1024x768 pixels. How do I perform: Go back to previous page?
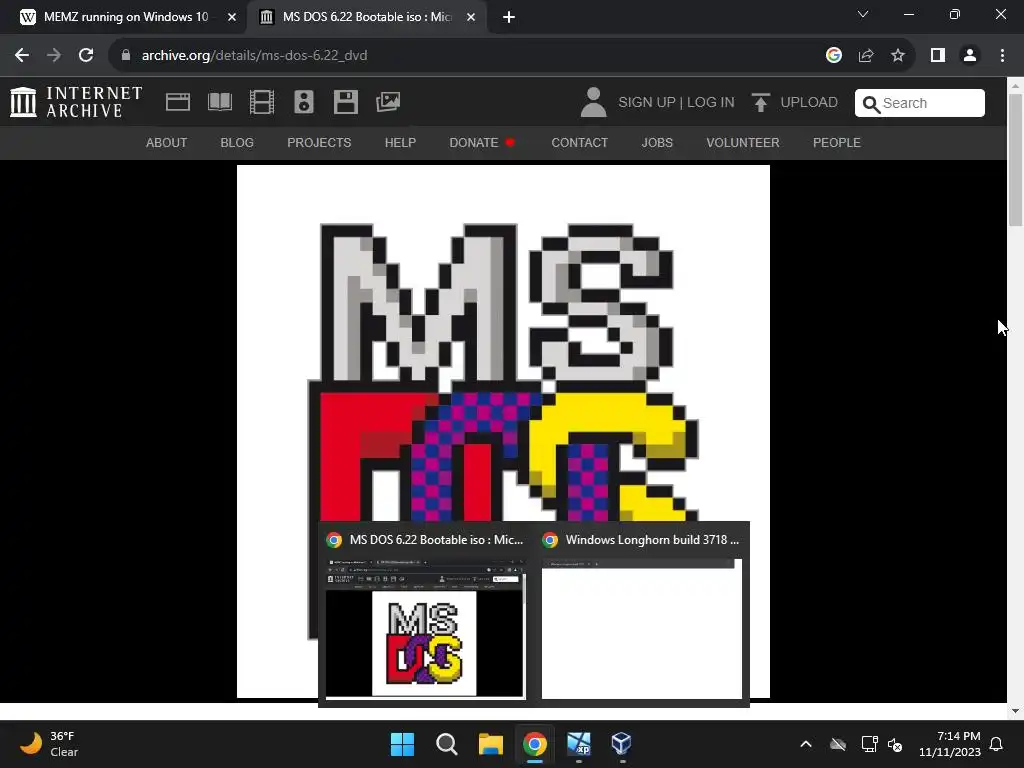coord(22,56)
